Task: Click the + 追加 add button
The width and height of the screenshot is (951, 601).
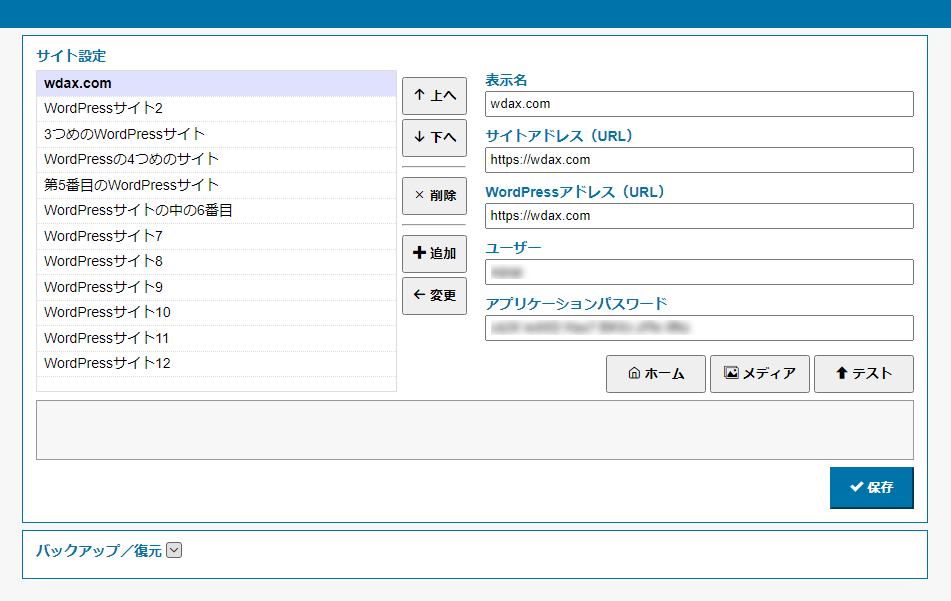Action: pyautogui.click(x=434, y=253)
